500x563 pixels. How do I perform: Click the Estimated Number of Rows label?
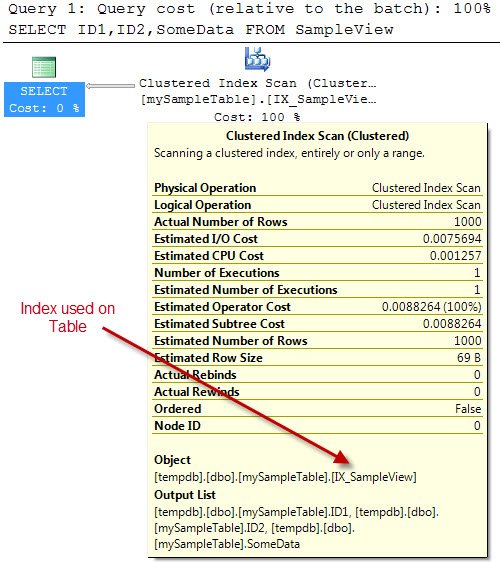[231, 341]
